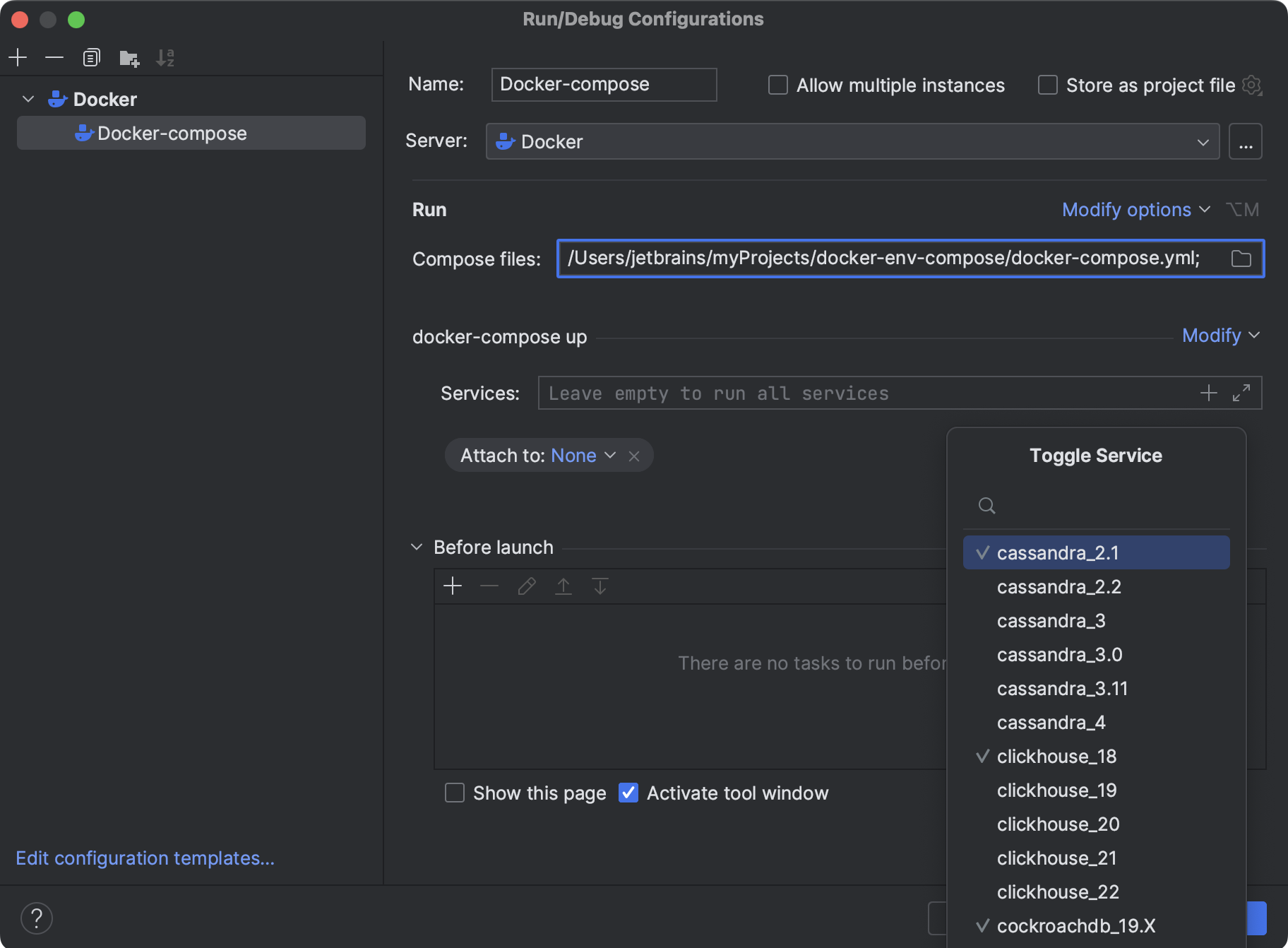The height and width of the screenshot is (948, 1288).
Task: Uncheck Activate tool window
Action: tap(628, 793)
